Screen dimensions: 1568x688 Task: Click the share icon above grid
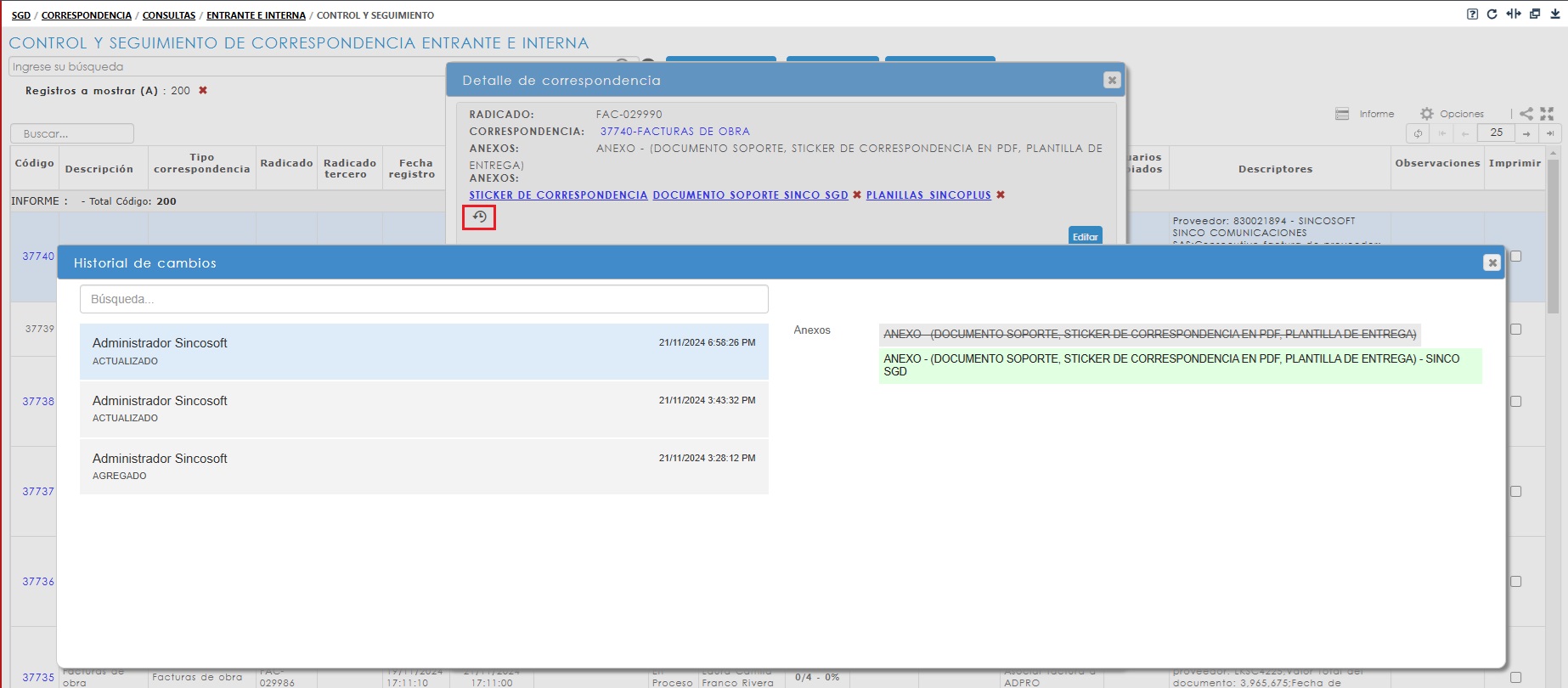pos(1526,114)
